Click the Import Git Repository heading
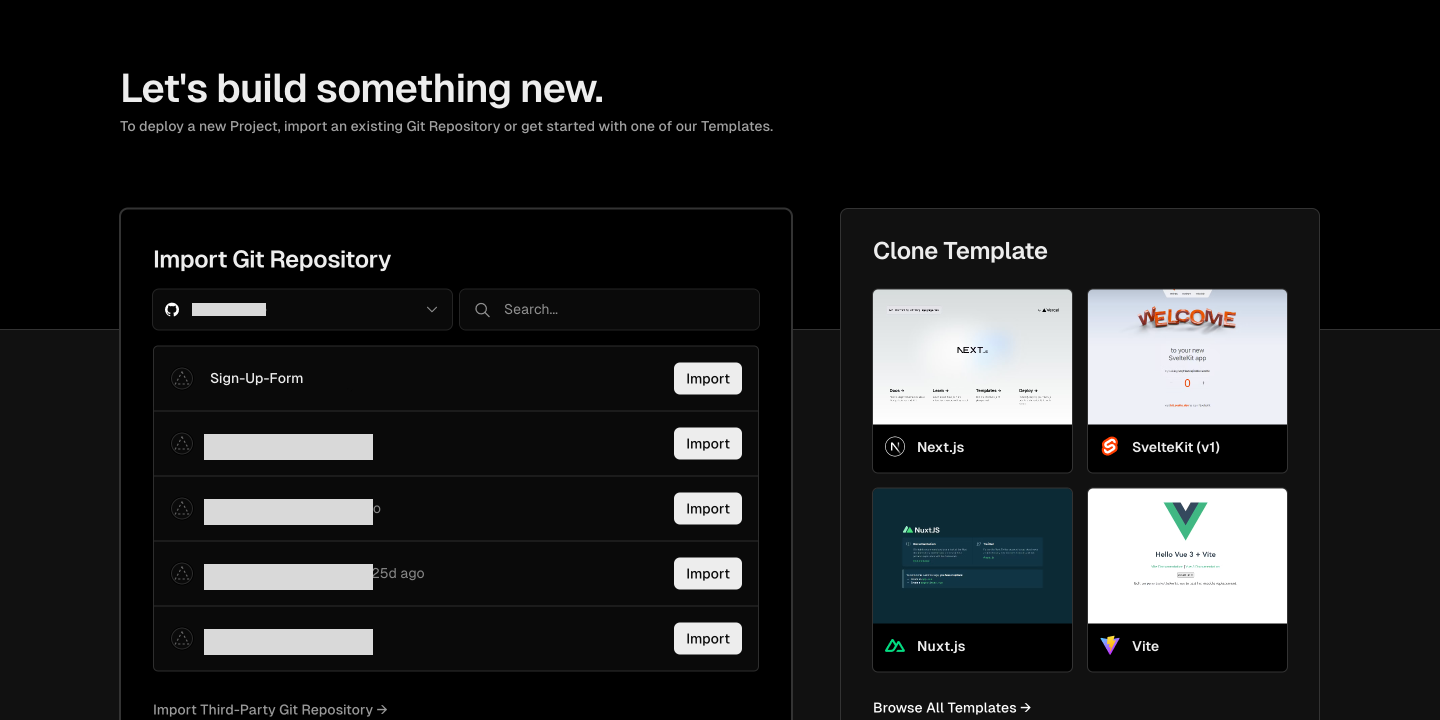1440x720 pixels. (272, 260)
